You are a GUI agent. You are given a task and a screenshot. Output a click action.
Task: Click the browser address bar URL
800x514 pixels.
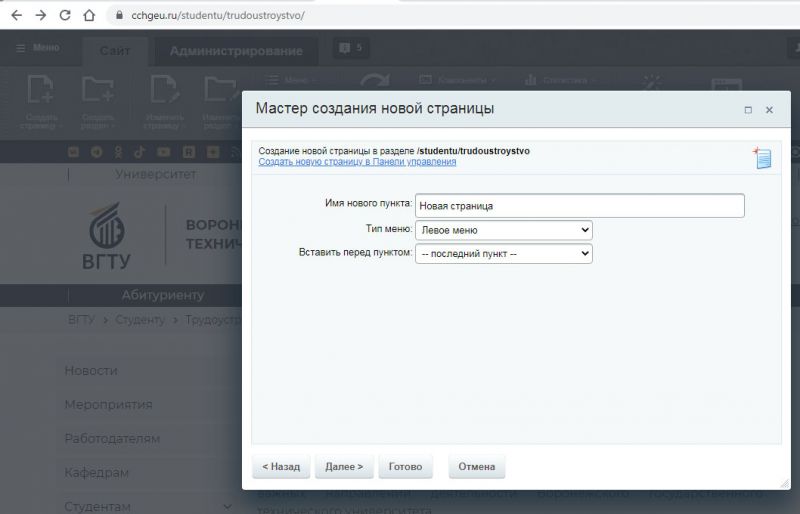[x=218, y=16]
